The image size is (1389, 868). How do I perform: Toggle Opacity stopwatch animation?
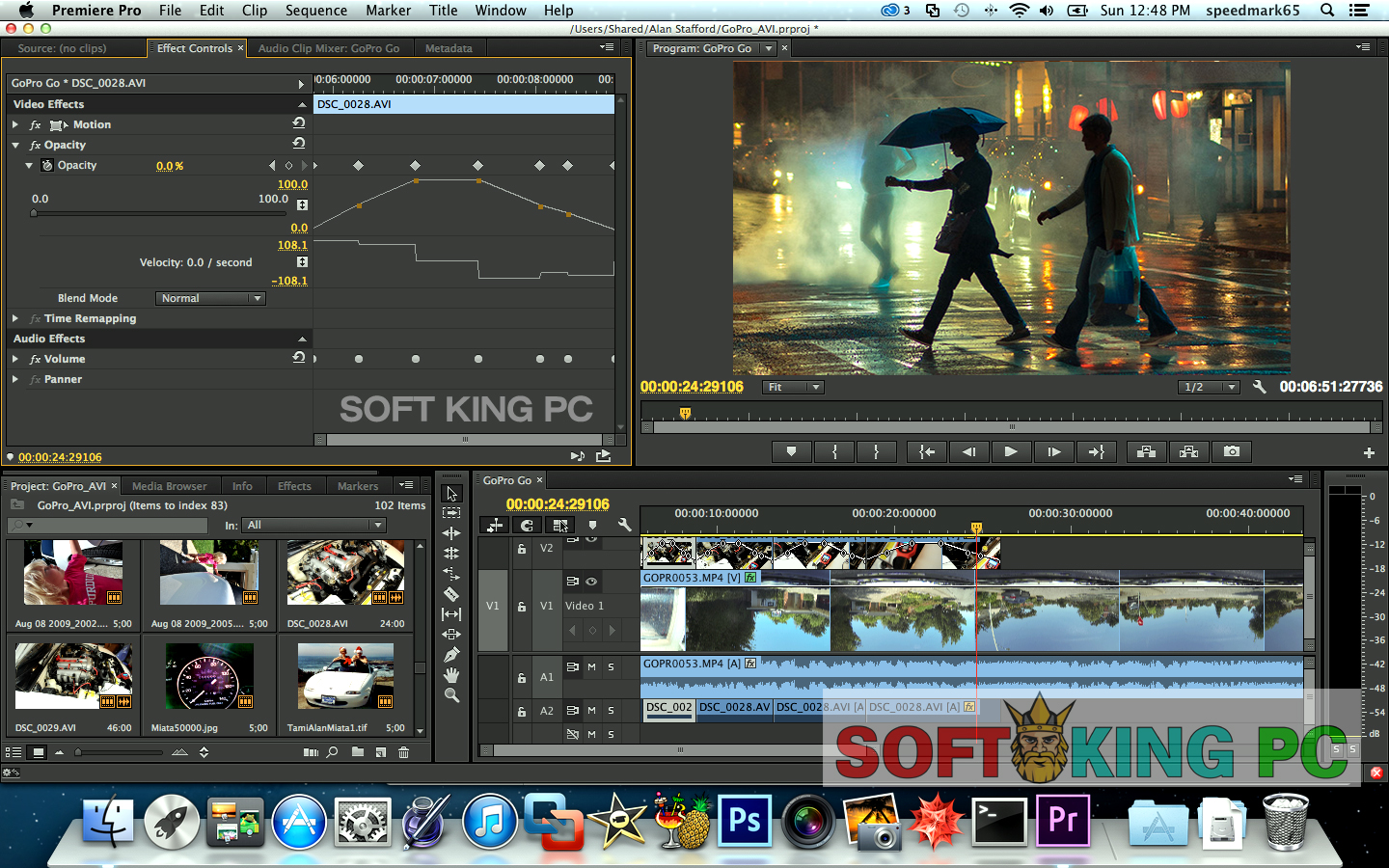click(x=46, y=165)
